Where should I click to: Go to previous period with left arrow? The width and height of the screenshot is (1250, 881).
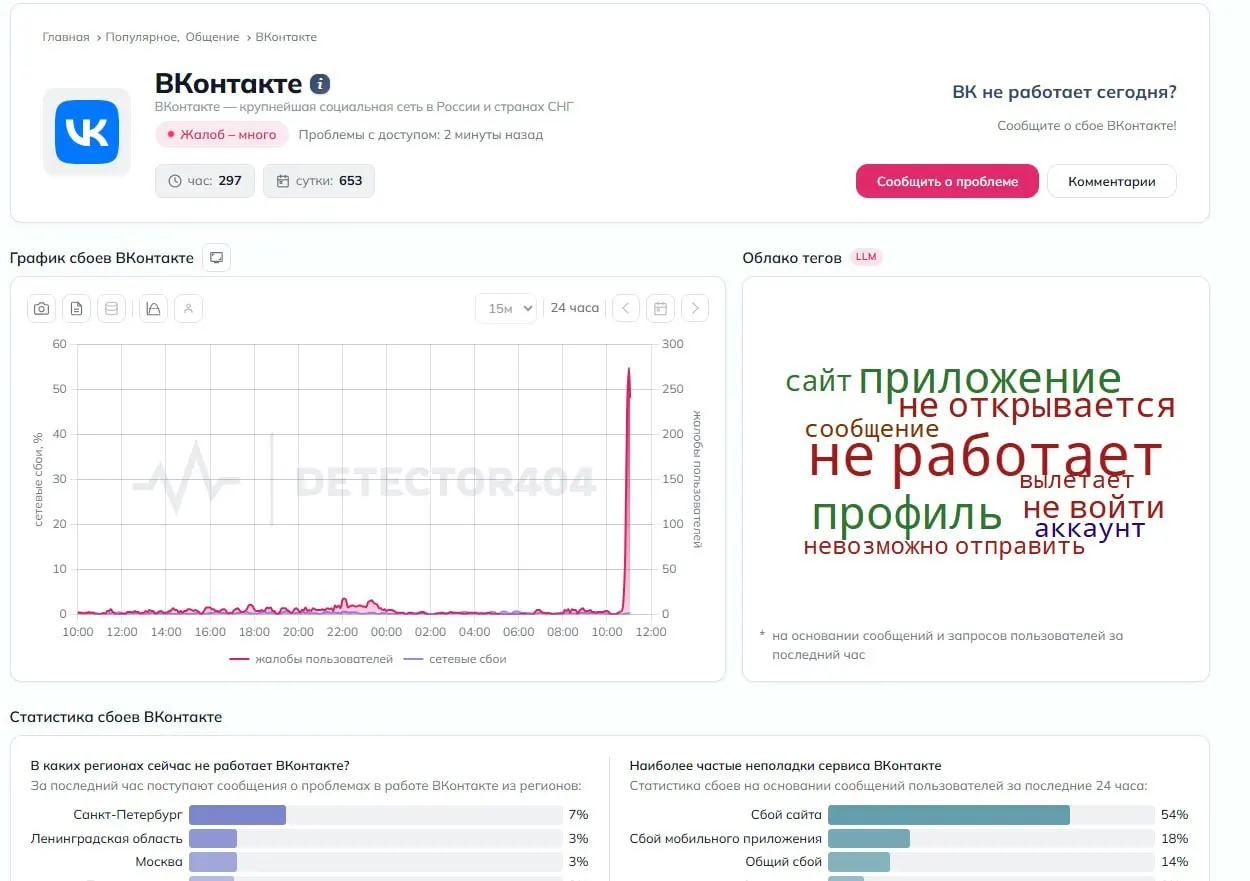point(626,308)
